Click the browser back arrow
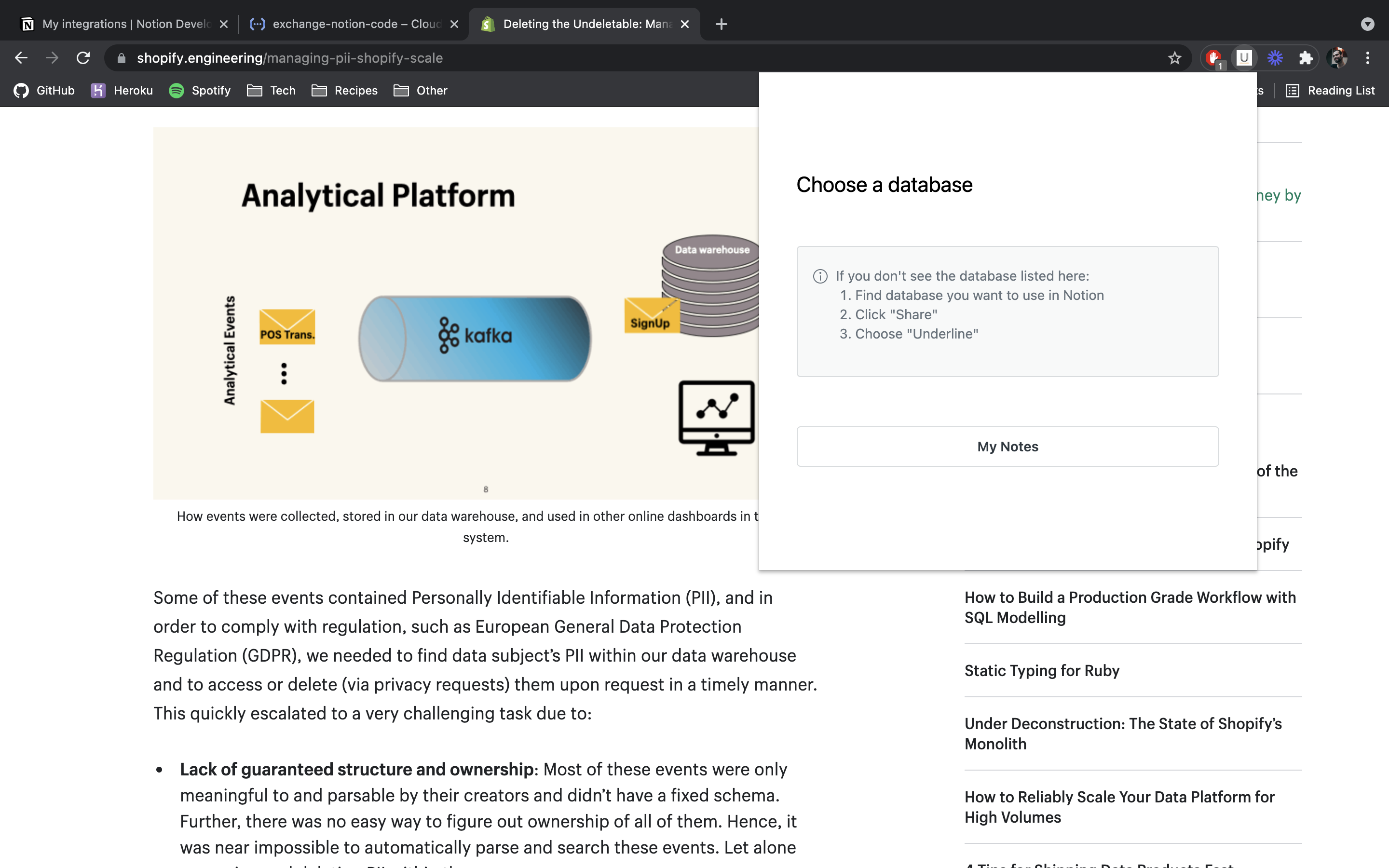 click(21, 58)
